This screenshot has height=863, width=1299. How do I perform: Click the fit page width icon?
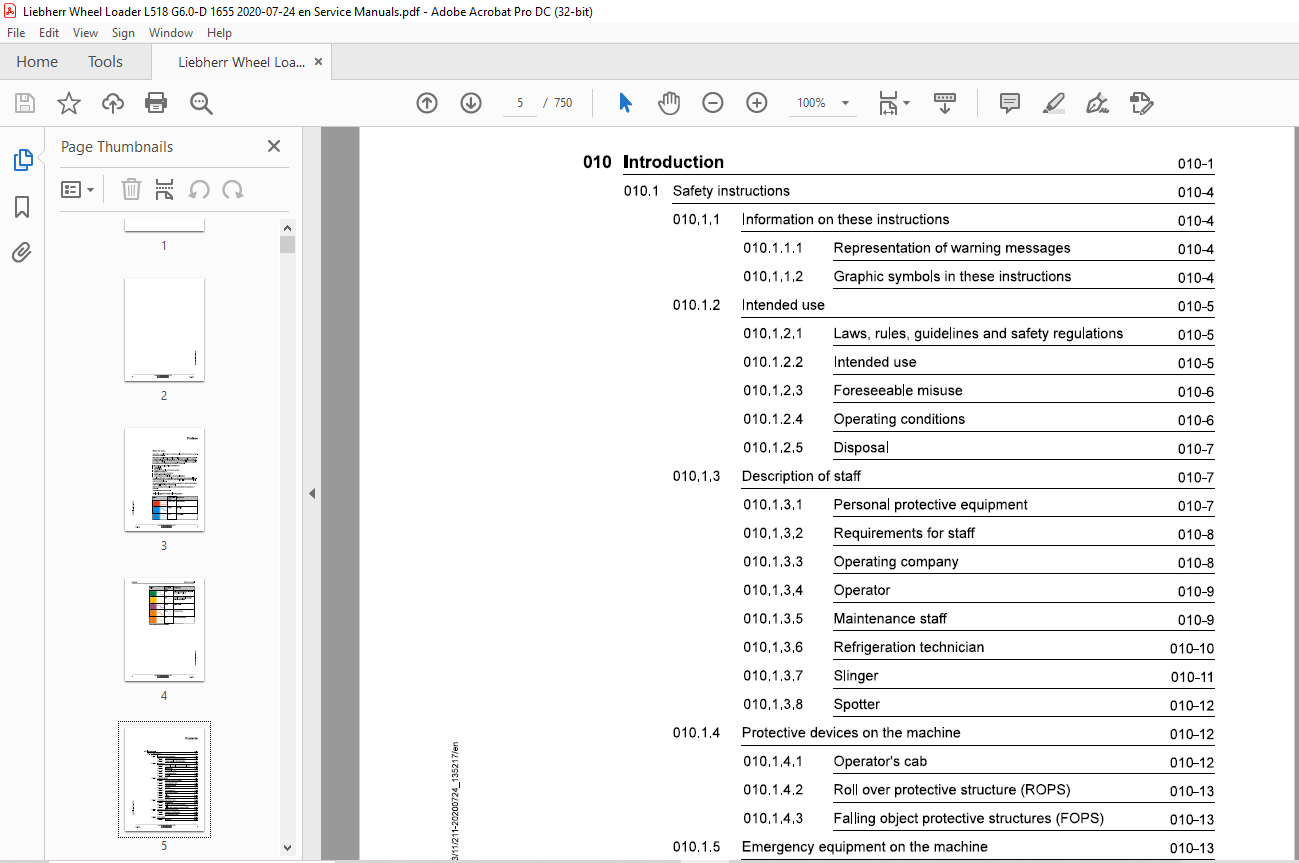(888, 103)
